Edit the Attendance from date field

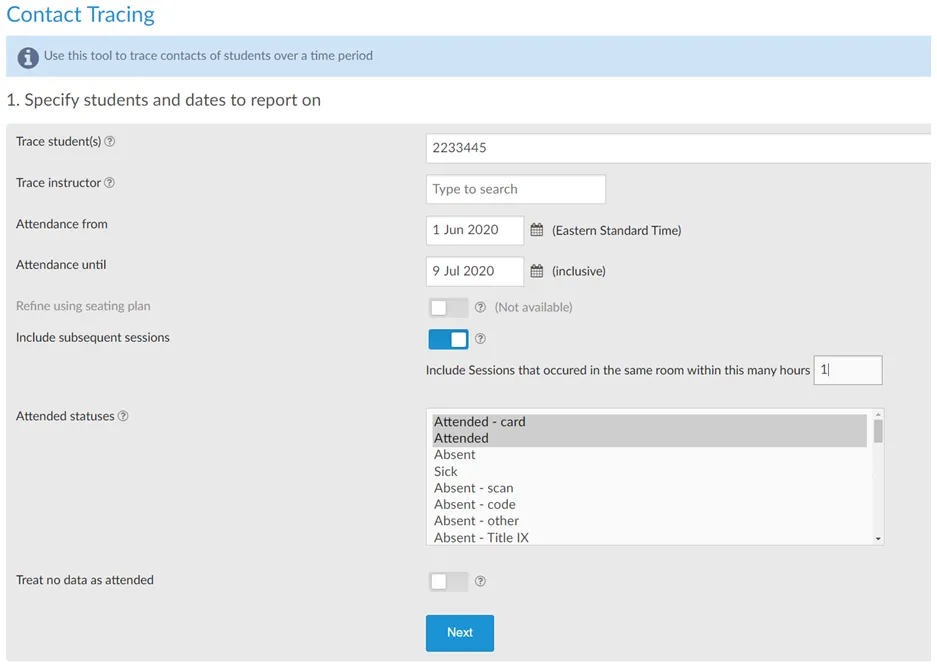pos(474,230)
